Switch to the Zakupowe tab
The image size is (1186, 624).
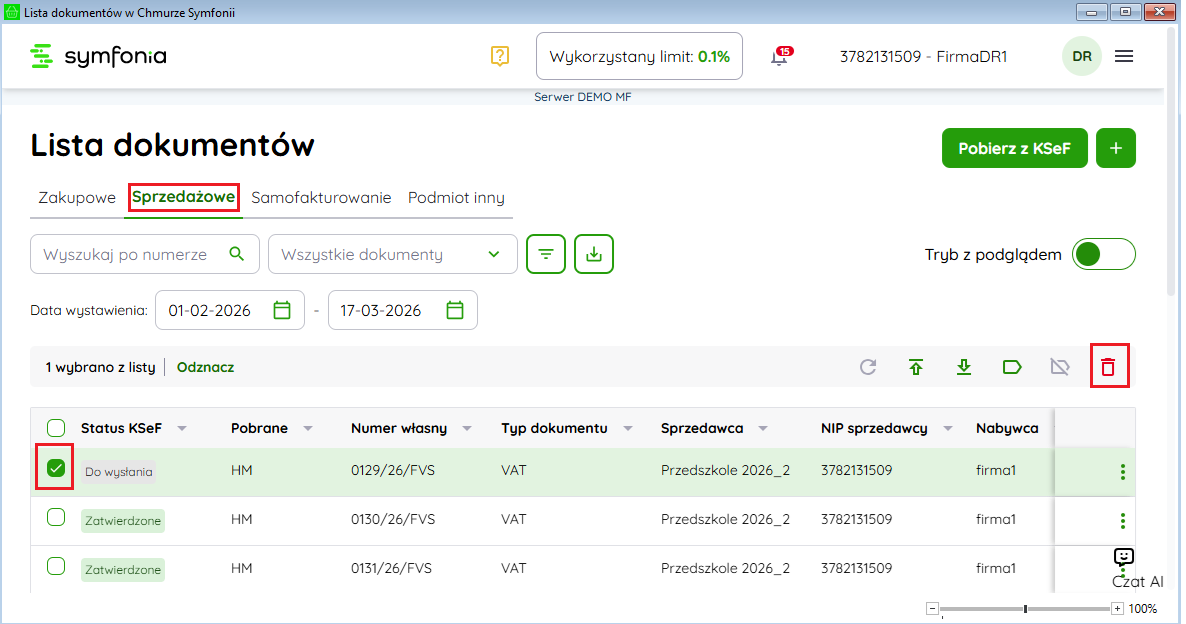coord(77,198)
